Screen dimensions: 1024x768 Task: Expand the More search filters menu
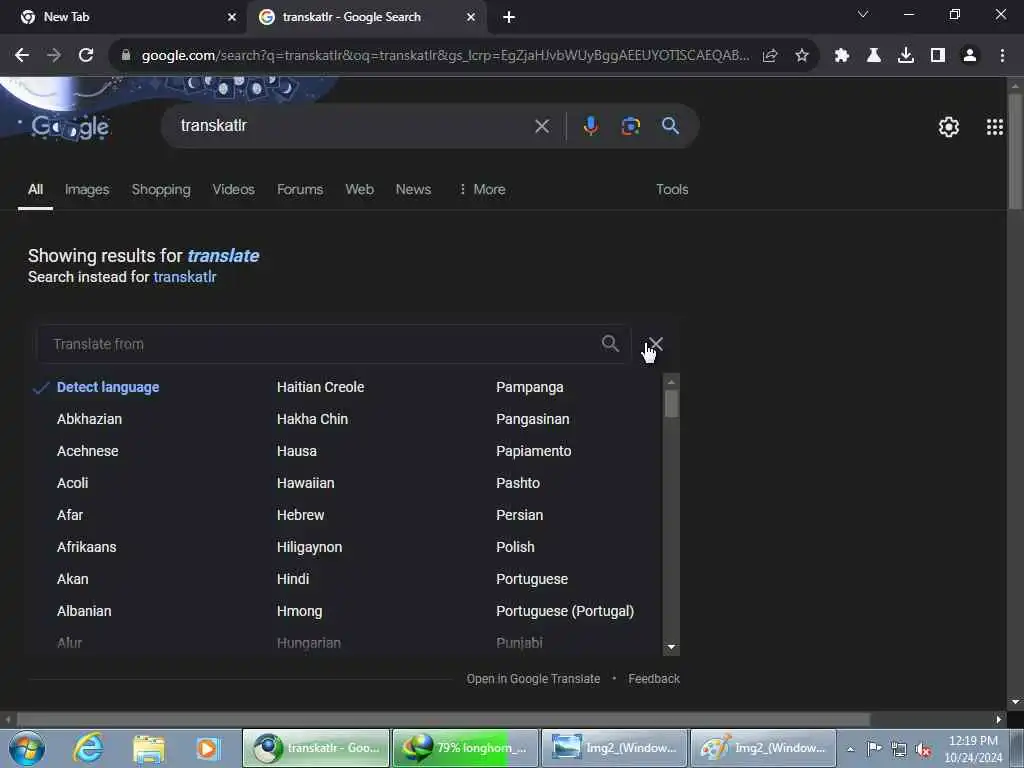click(x=482, y=189)
